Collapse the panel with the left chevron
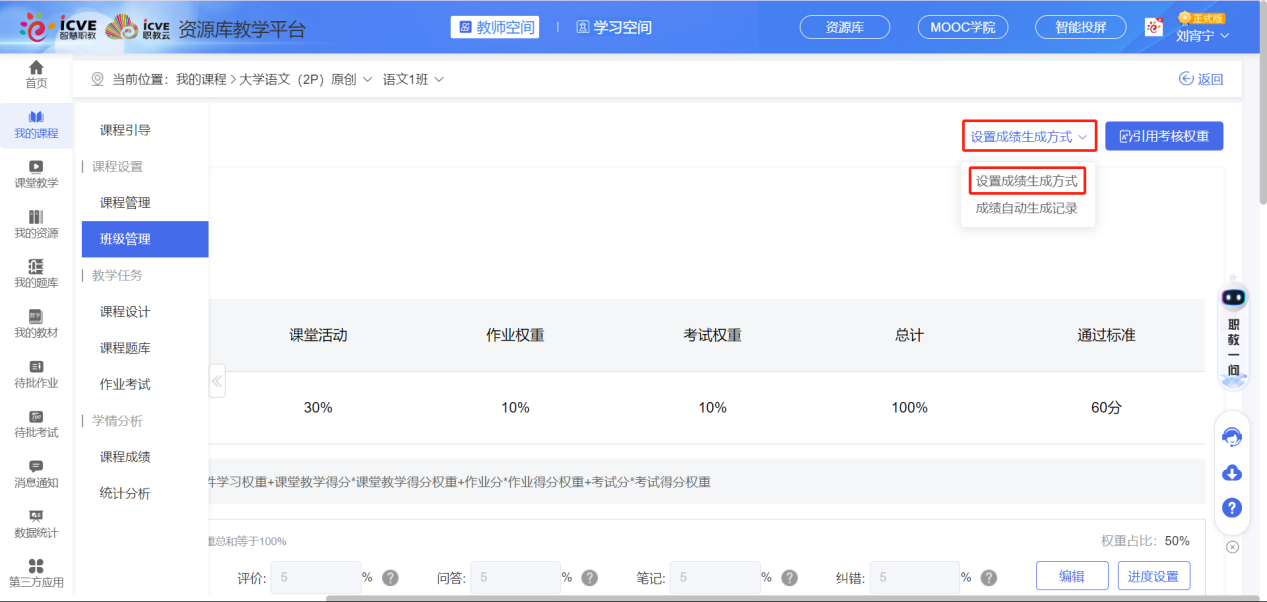Screen dimensions: 1267x602 click(217, 381)
